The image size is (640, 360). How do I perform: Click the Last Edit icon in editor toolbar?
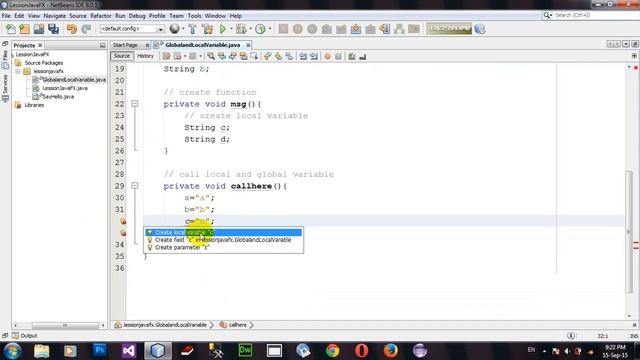[166, 56]
